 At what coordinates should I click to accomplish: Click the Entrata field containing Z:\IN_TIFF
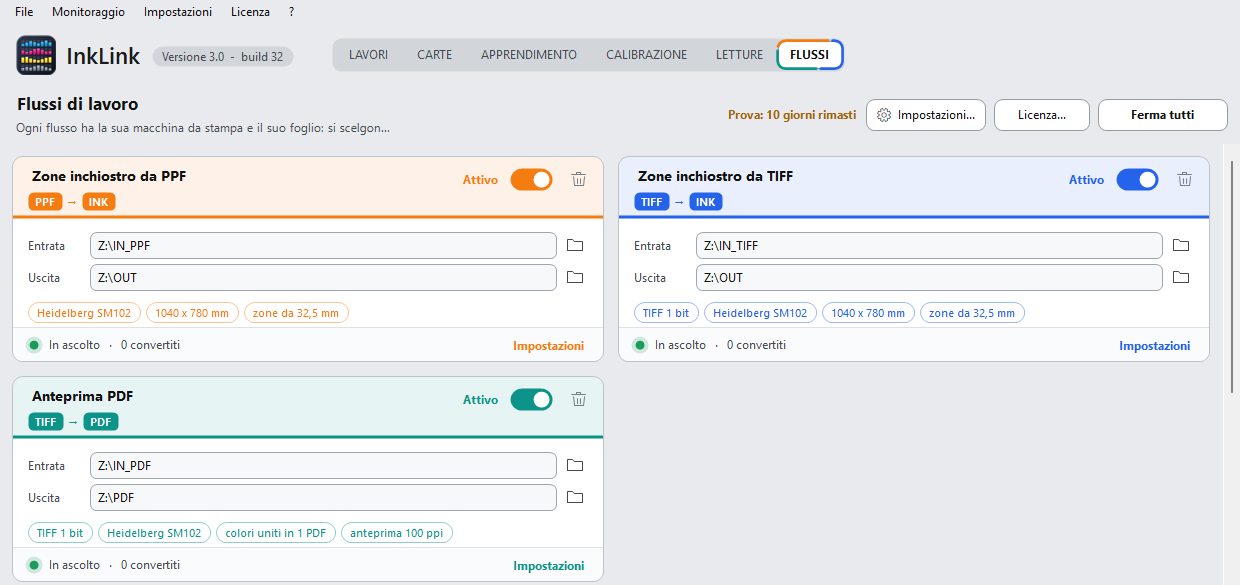[x=929, y=246]
